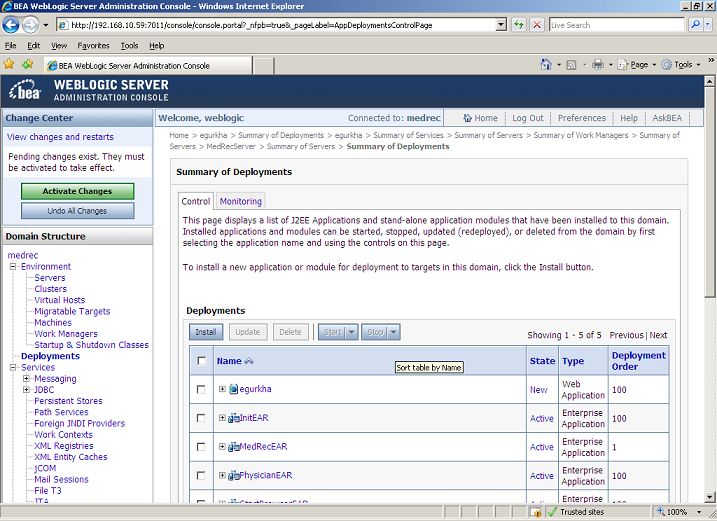Open the Stop button dropdown arrow

(394, 332)
